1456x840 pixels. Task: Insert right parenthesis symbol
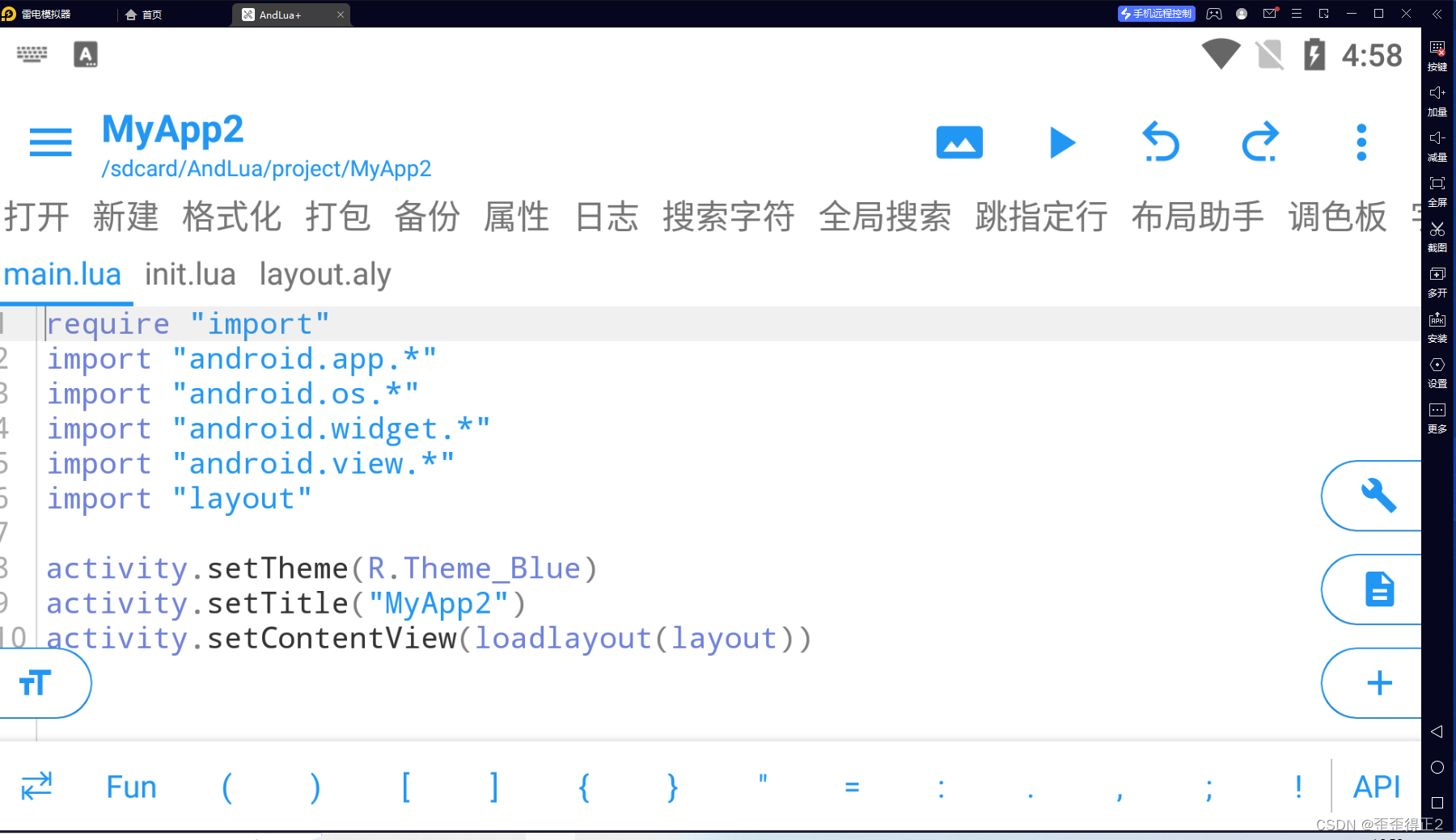315,787
